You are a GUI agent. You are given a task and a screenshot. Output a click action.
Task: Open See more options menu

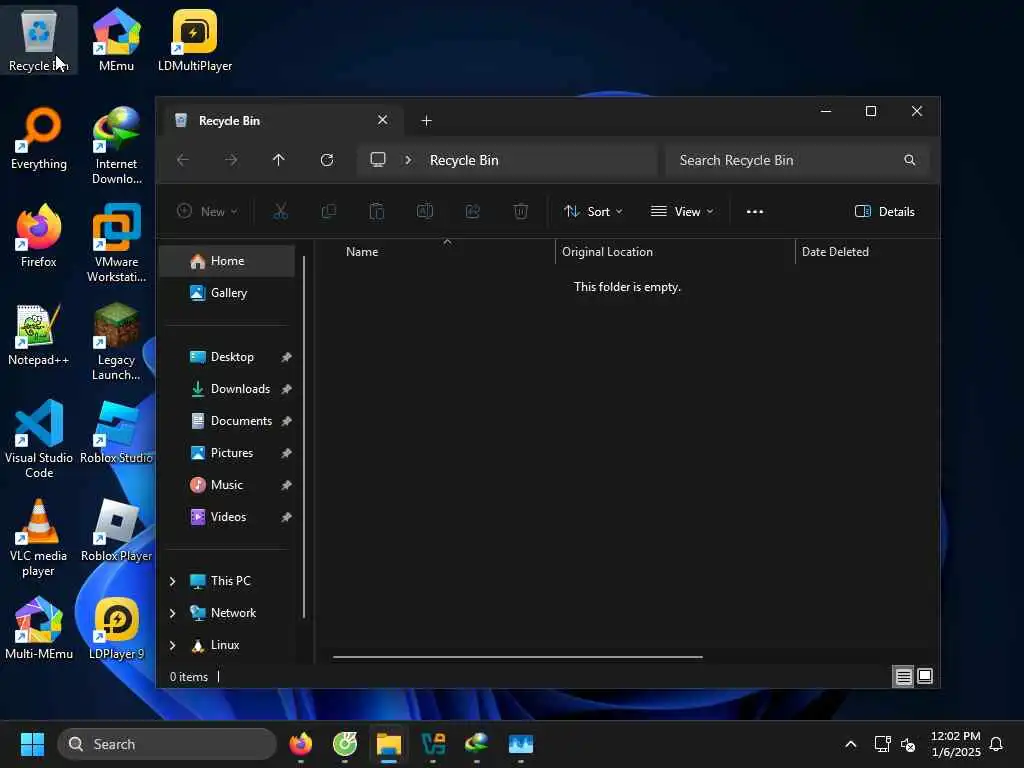click(755, 212)
